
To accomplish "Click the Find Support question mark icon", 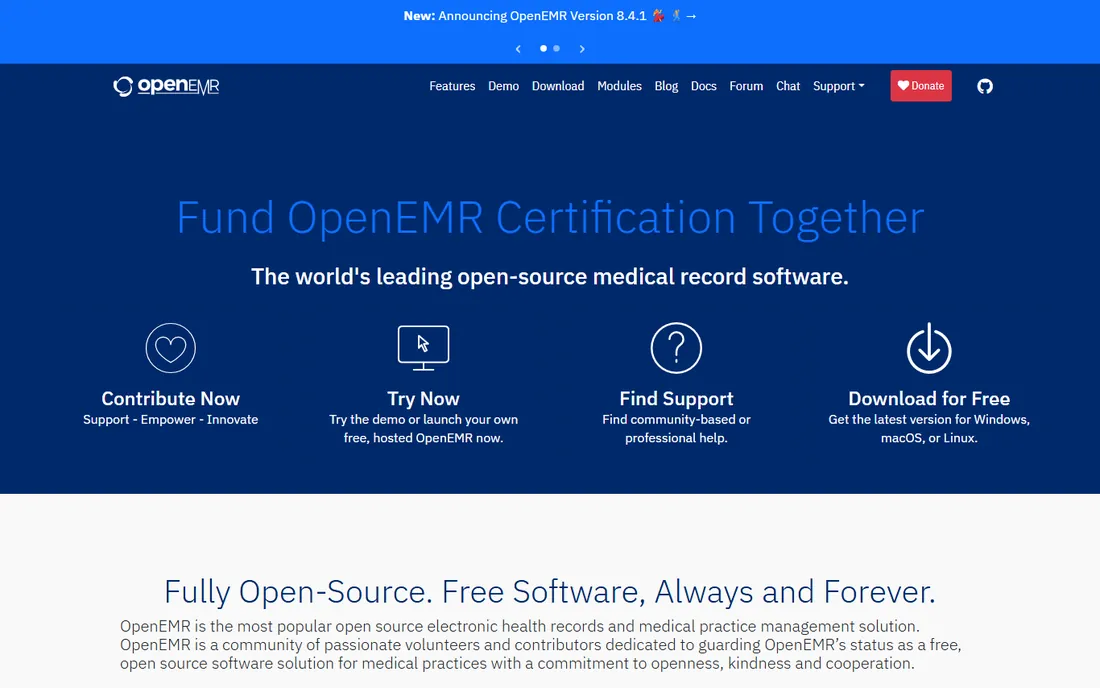I will pyautogui.click(x=676, y=348).
